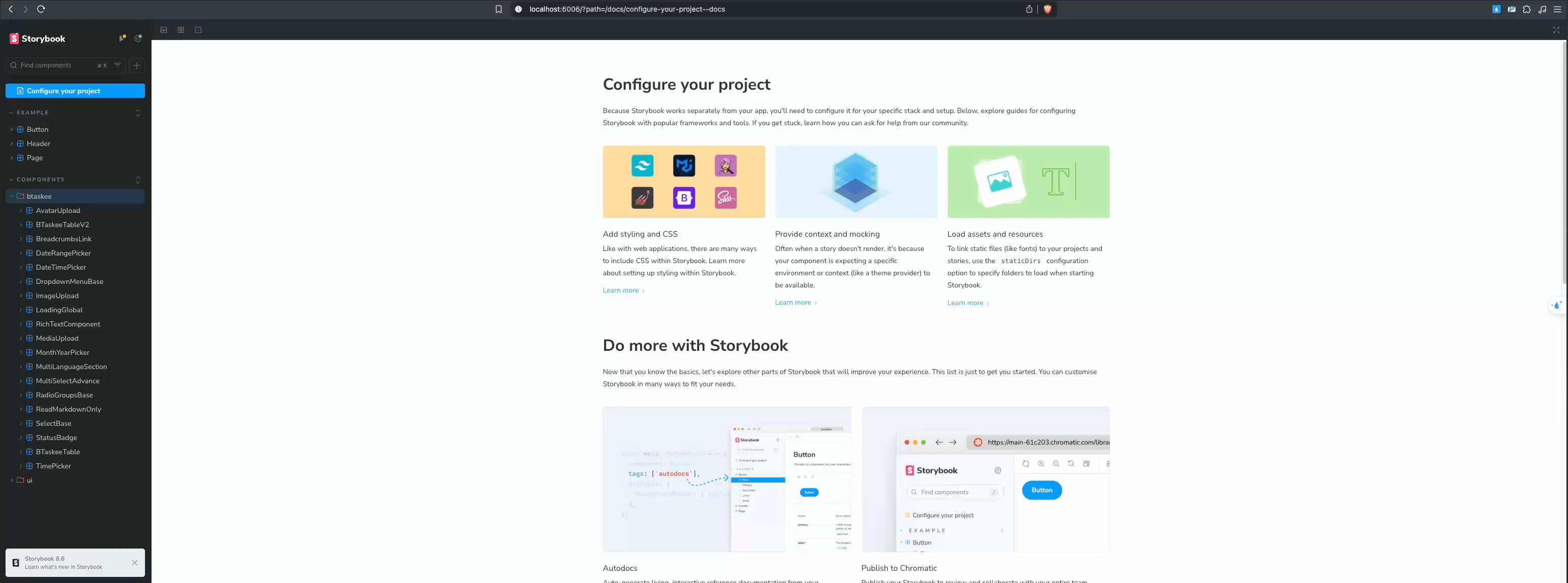Open the Storybook settings gear menu
1568x583 pixels.
(x=138, y=39)
